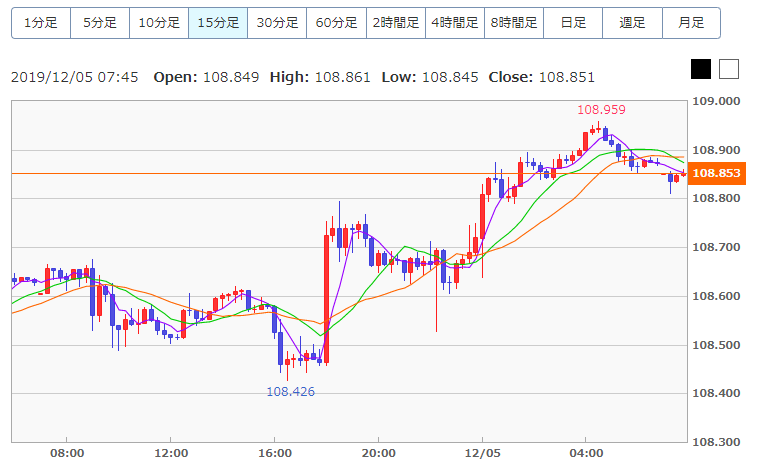Open the 8時間足 chart
The image size is (757, 466).
(514, 23)
